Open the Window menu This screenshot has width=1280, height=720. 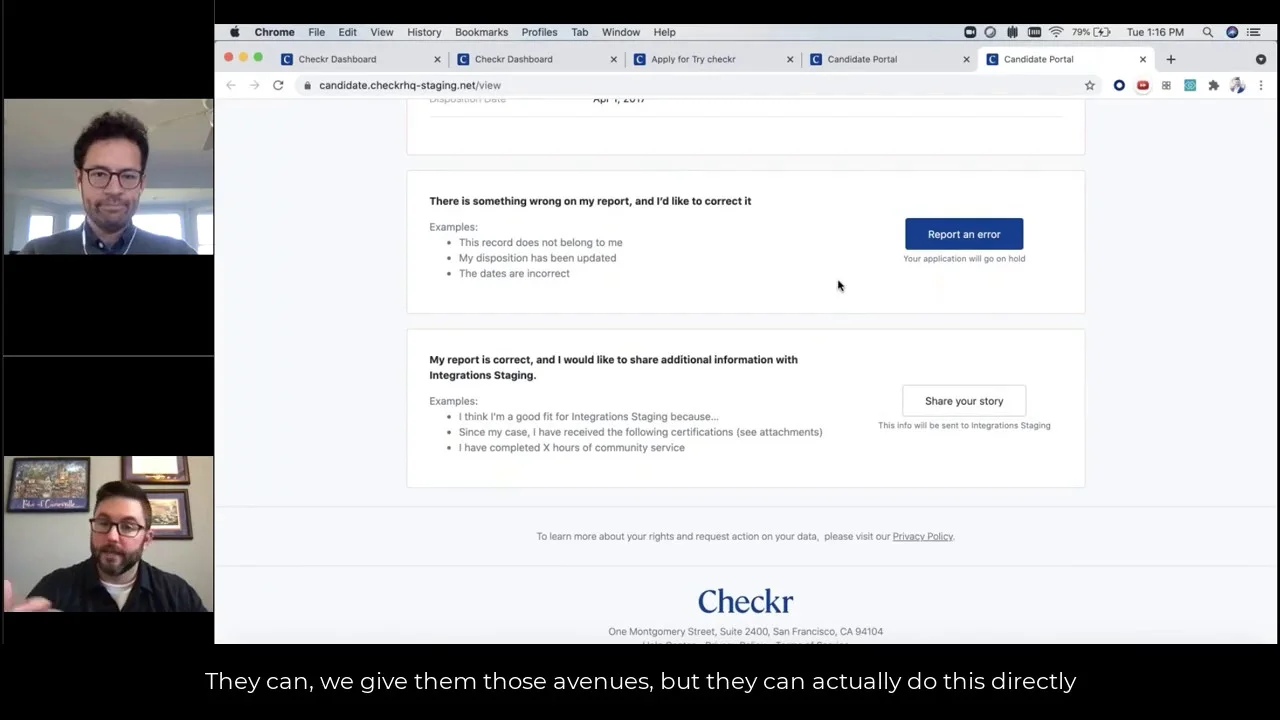pyautogui.click(x=621, y=32)
